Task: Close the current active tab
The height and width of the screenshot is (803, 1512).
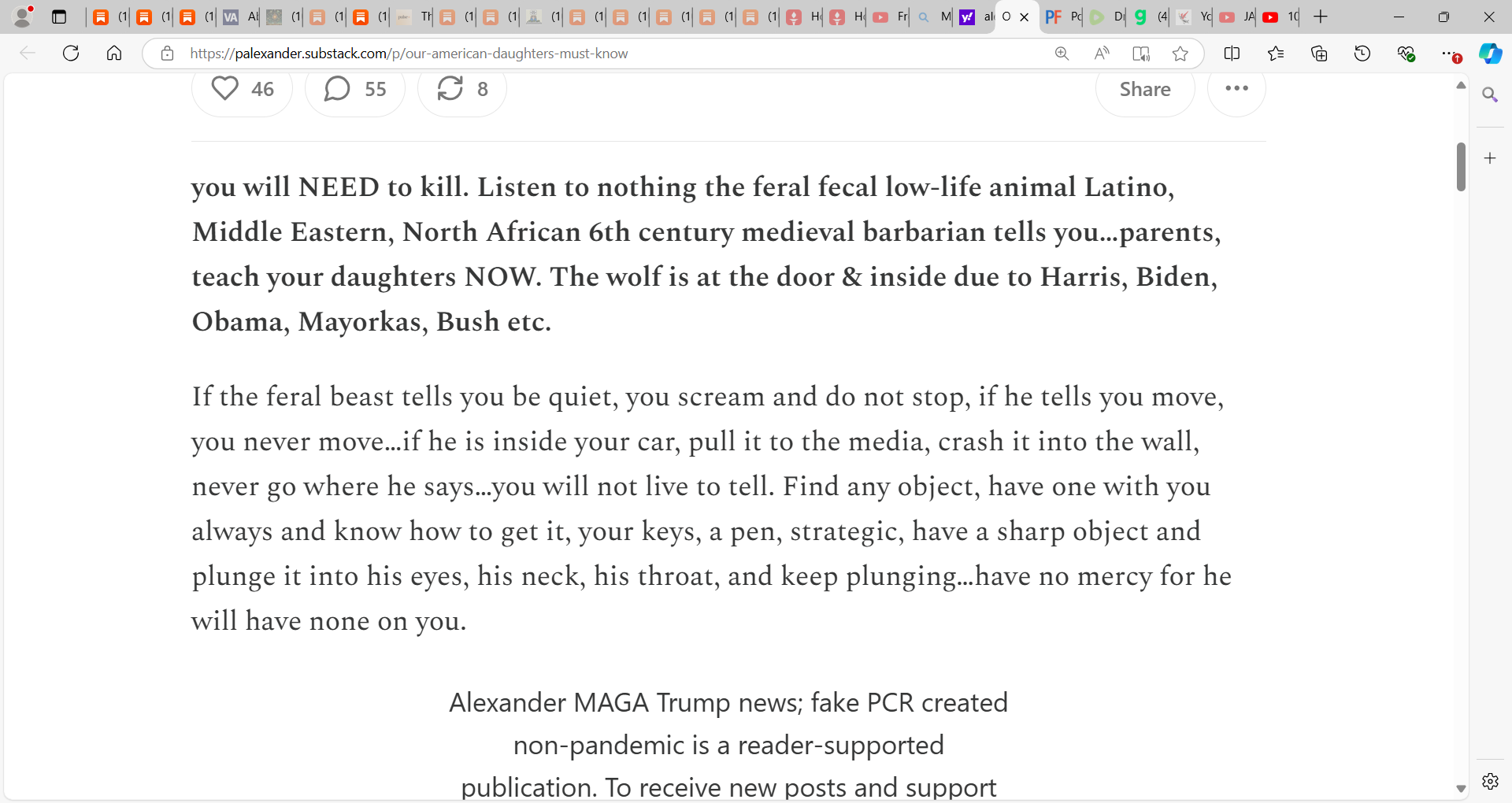Action: [x=1024, y=17]
